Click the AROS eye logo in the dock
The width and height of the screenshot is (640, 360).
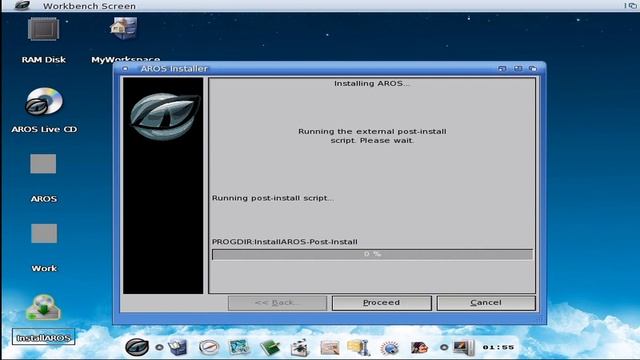click(x=137, y=347)
